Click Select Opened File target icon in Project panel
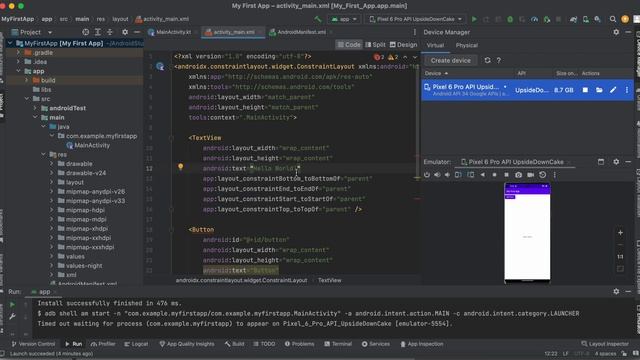640x360 pixels. pyautogui.click(x=85, y=32)
